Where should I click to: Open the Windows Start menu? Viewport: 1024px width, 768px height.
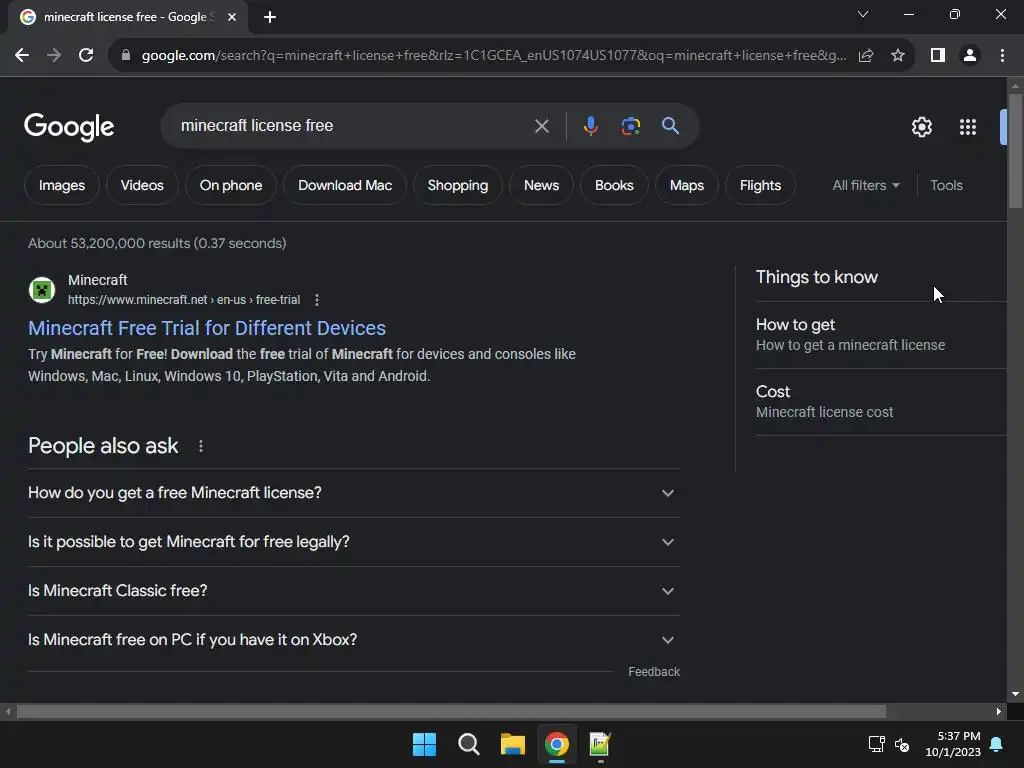coord(424,744)
